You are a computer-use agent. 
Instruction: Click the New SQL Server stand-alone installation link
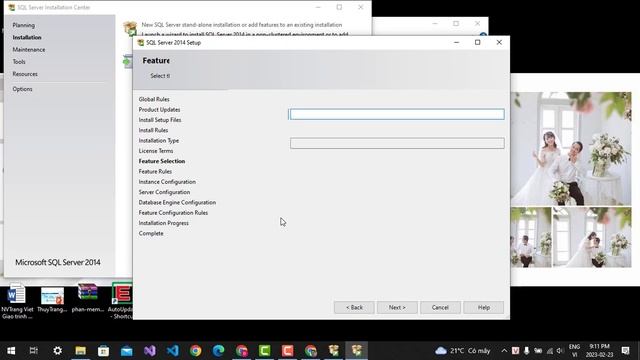click(242, 25)
